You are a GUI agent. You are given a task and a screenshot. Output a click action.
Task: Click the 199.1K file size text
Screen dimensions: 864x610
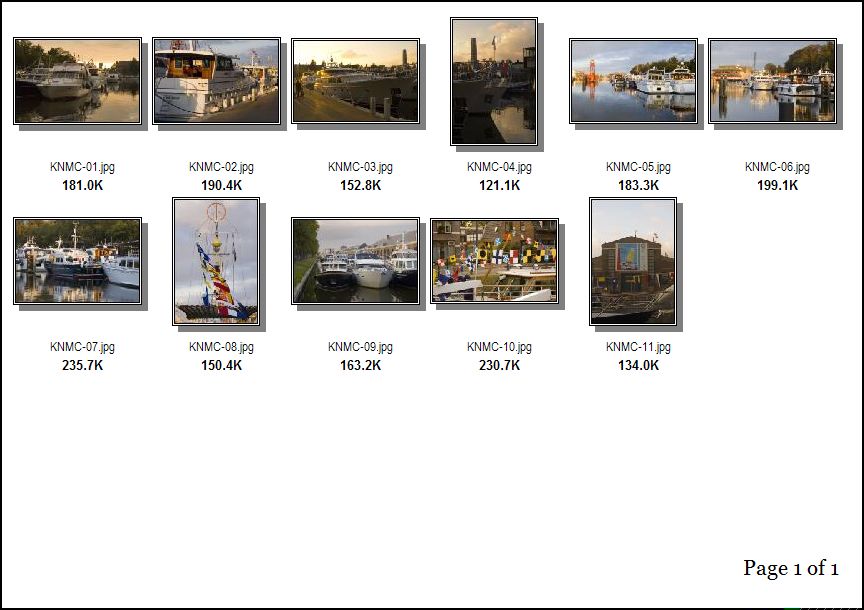tap(777, 185)
